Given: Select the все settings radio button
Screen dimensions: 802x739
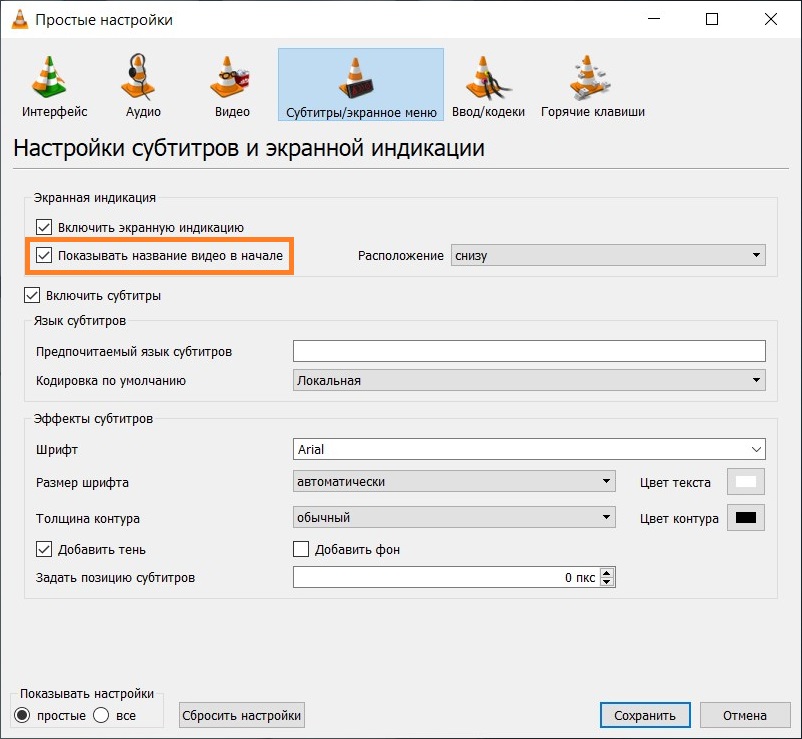Looking at the screenshot, I should 101,715.
